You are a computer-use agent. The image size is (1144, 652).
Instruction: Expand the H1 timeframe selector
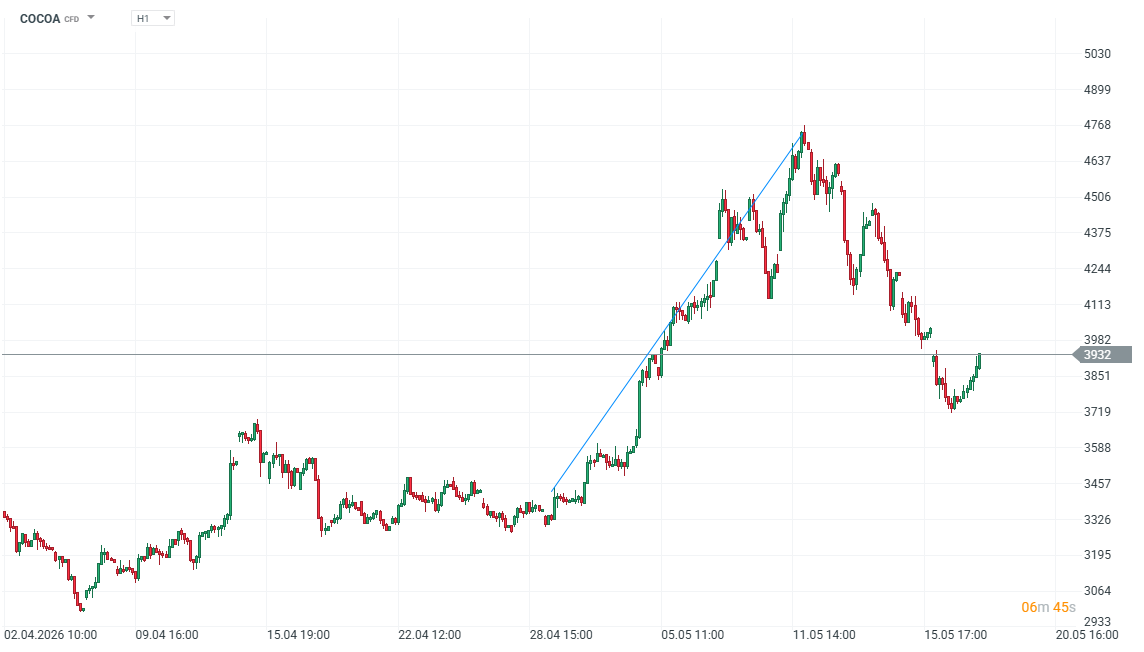point(152,18)
